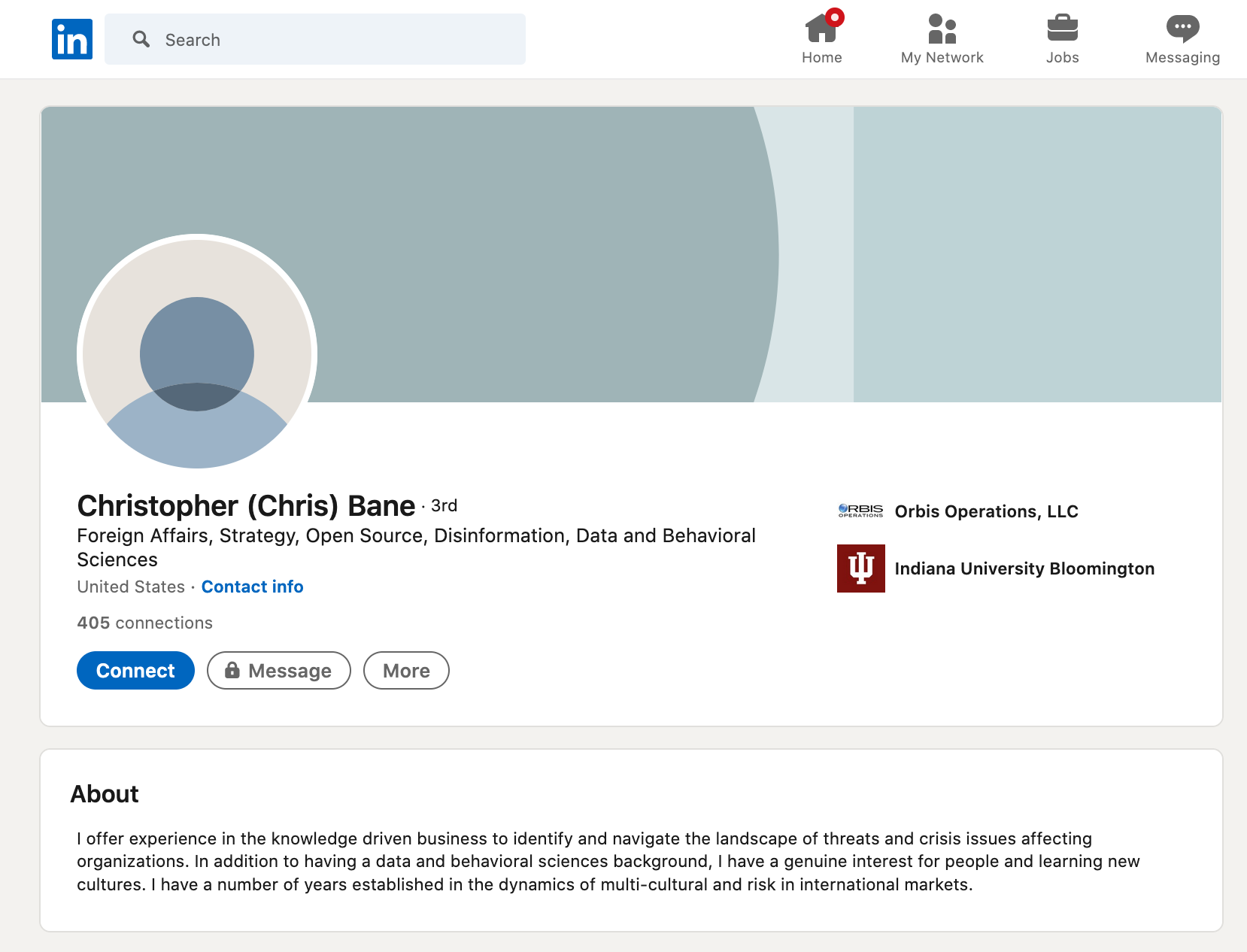This screenshot has height=952, width=1247.
Task: Click the Messaging navigation label
Action: (1182, 58)
